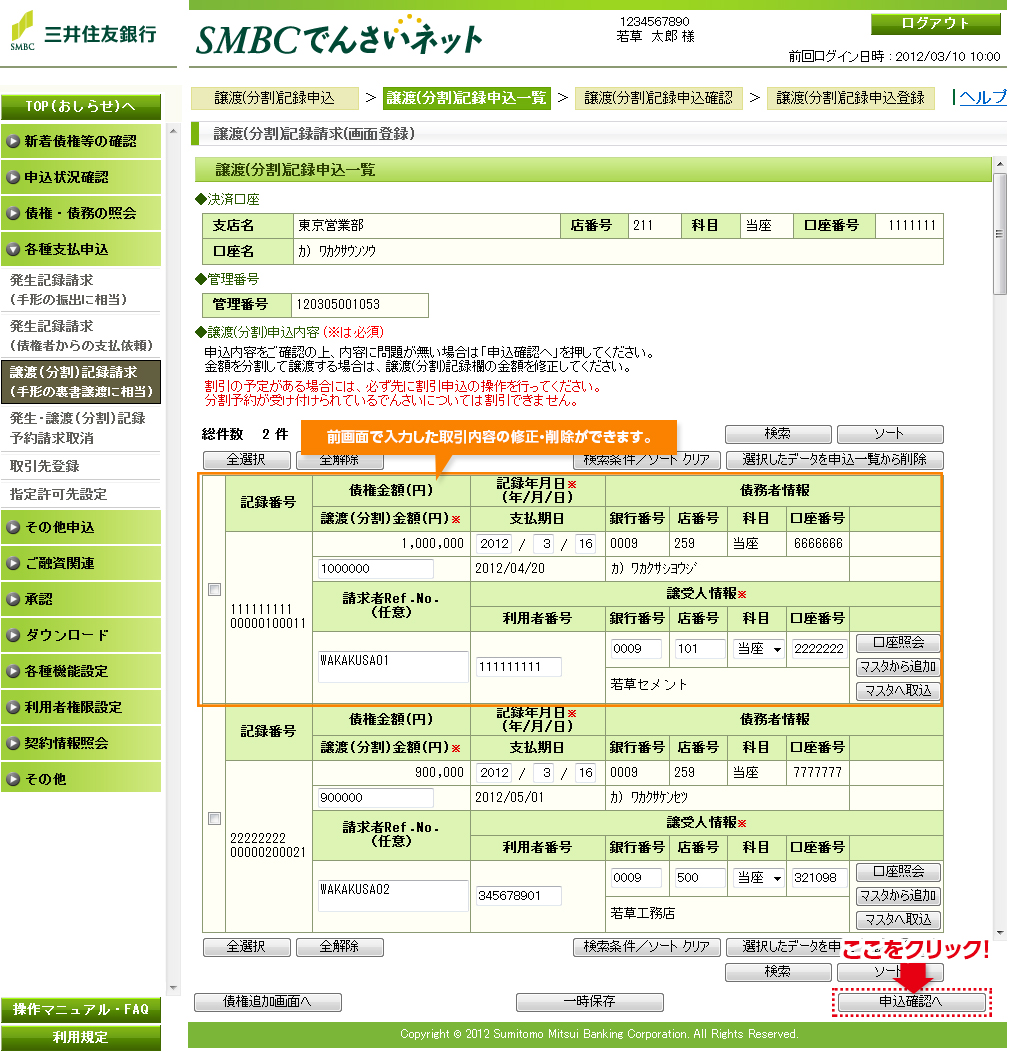Click 口座照会 for 若草セメント
Image resolution: width=1012 pixels, height=1052 pixels.
click(899, 643)
